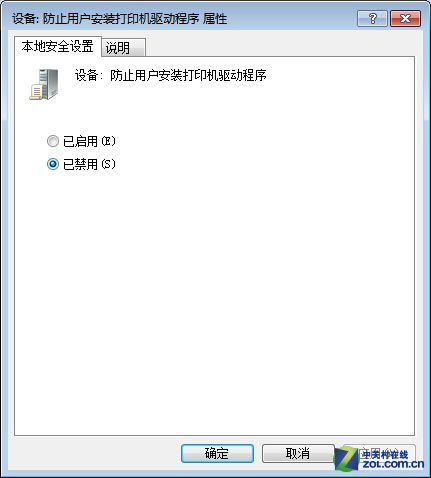Switch to the 本地安全设置 tab
431x478 pixels.
[x=57, y=46]
